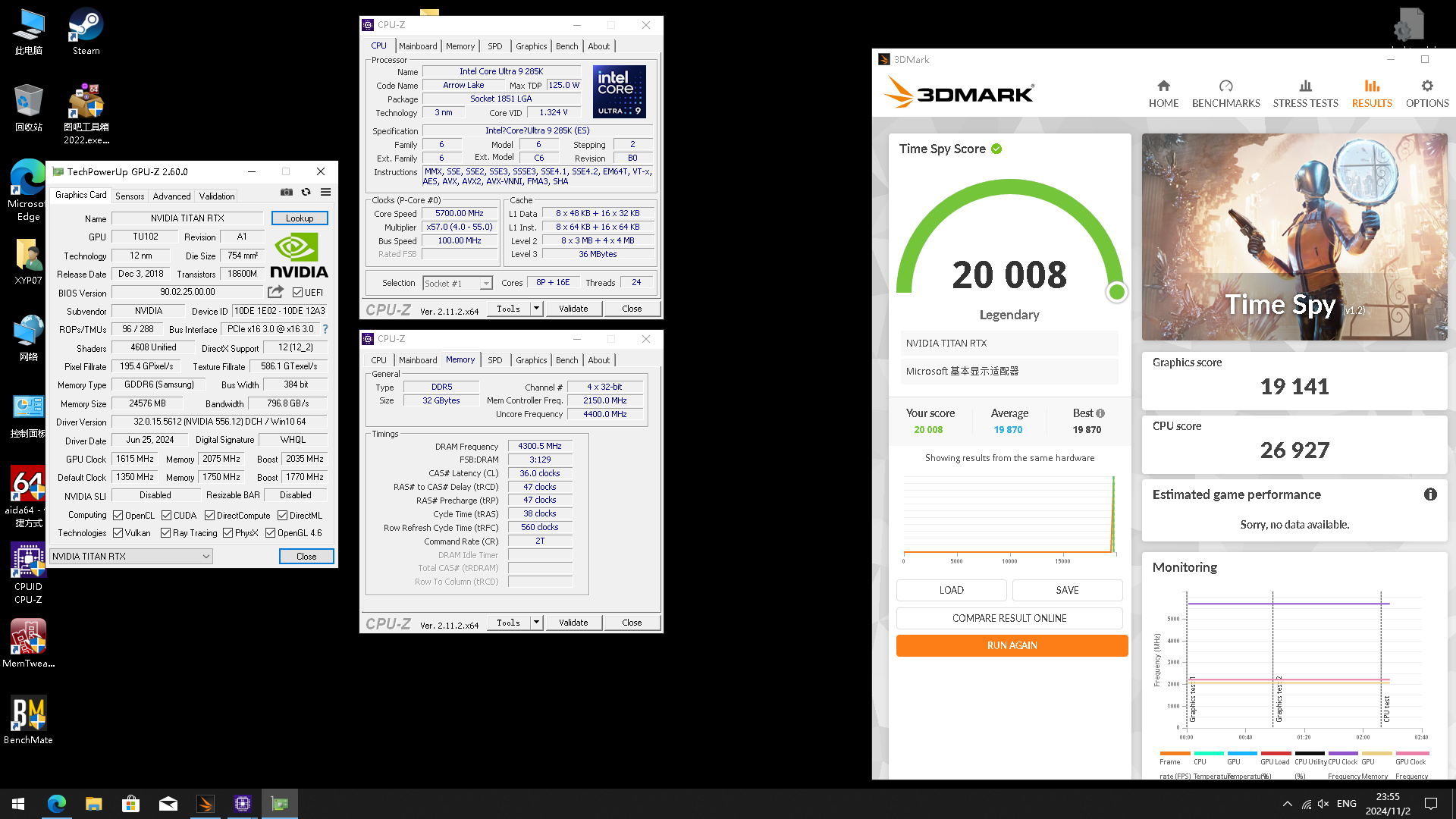Toggle OpenGL 4.6 checkbox in GPU-Z
Screen dimensions: 1456x819
pyautogui.click(x=270, y=533)
